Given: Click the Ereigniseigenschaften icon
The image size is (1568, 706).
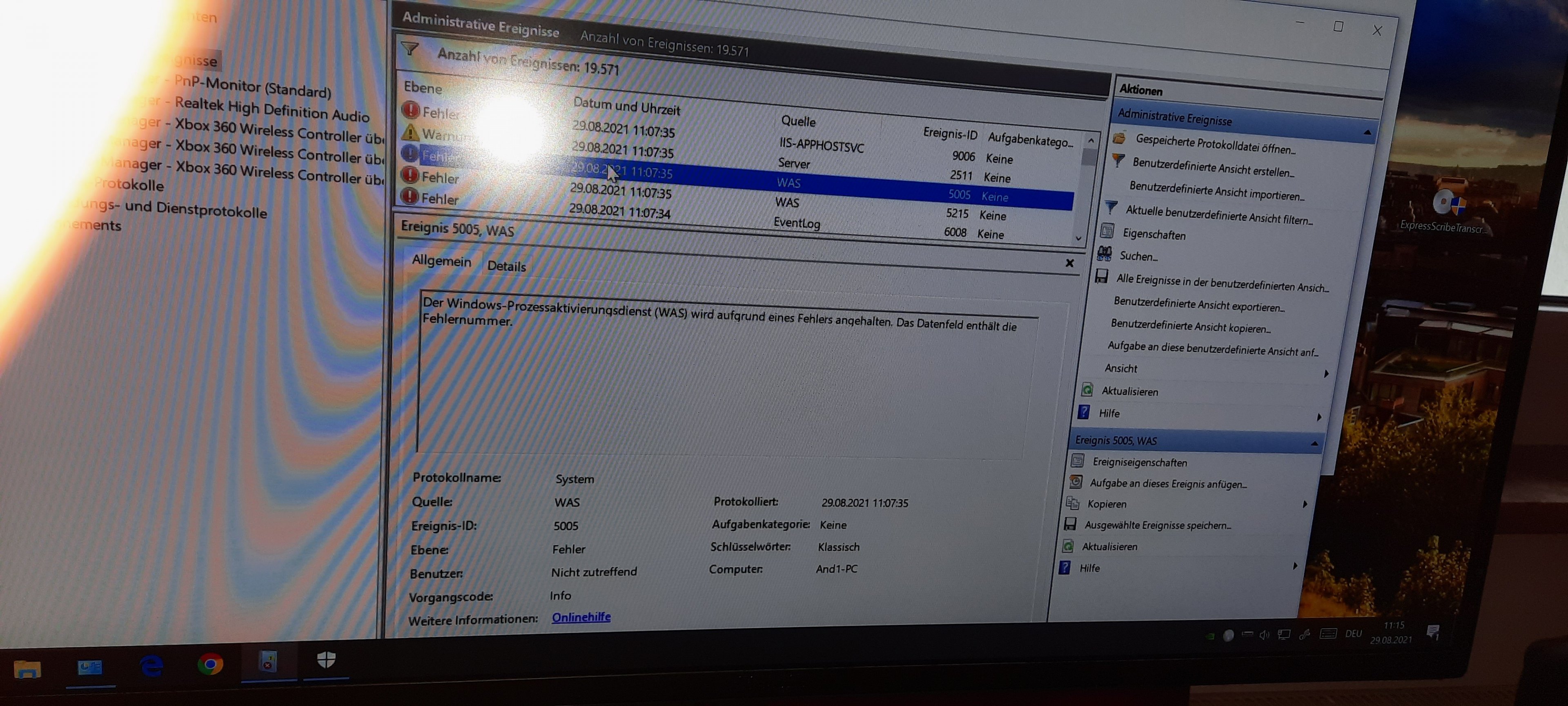Looking at the screenshot, I should (x=1078, y=460).
